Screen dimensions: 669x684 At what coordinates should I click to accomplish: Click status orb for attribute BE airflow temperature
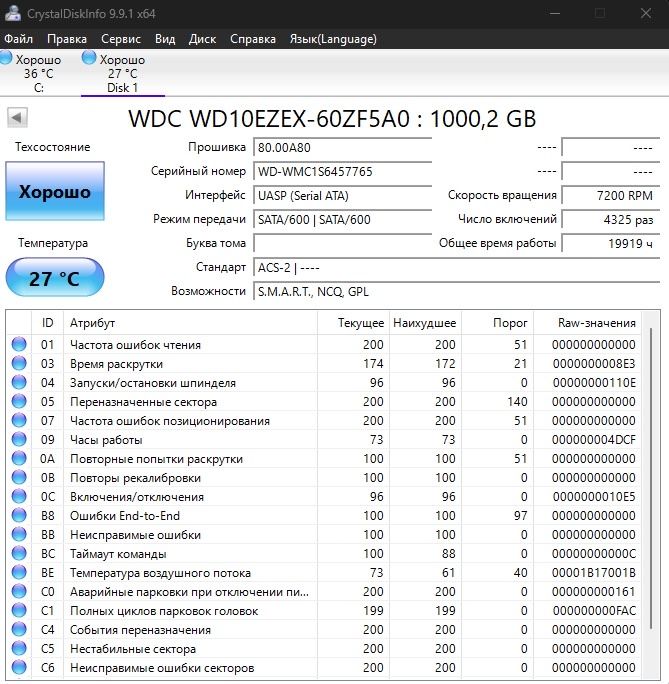point(19,572)
